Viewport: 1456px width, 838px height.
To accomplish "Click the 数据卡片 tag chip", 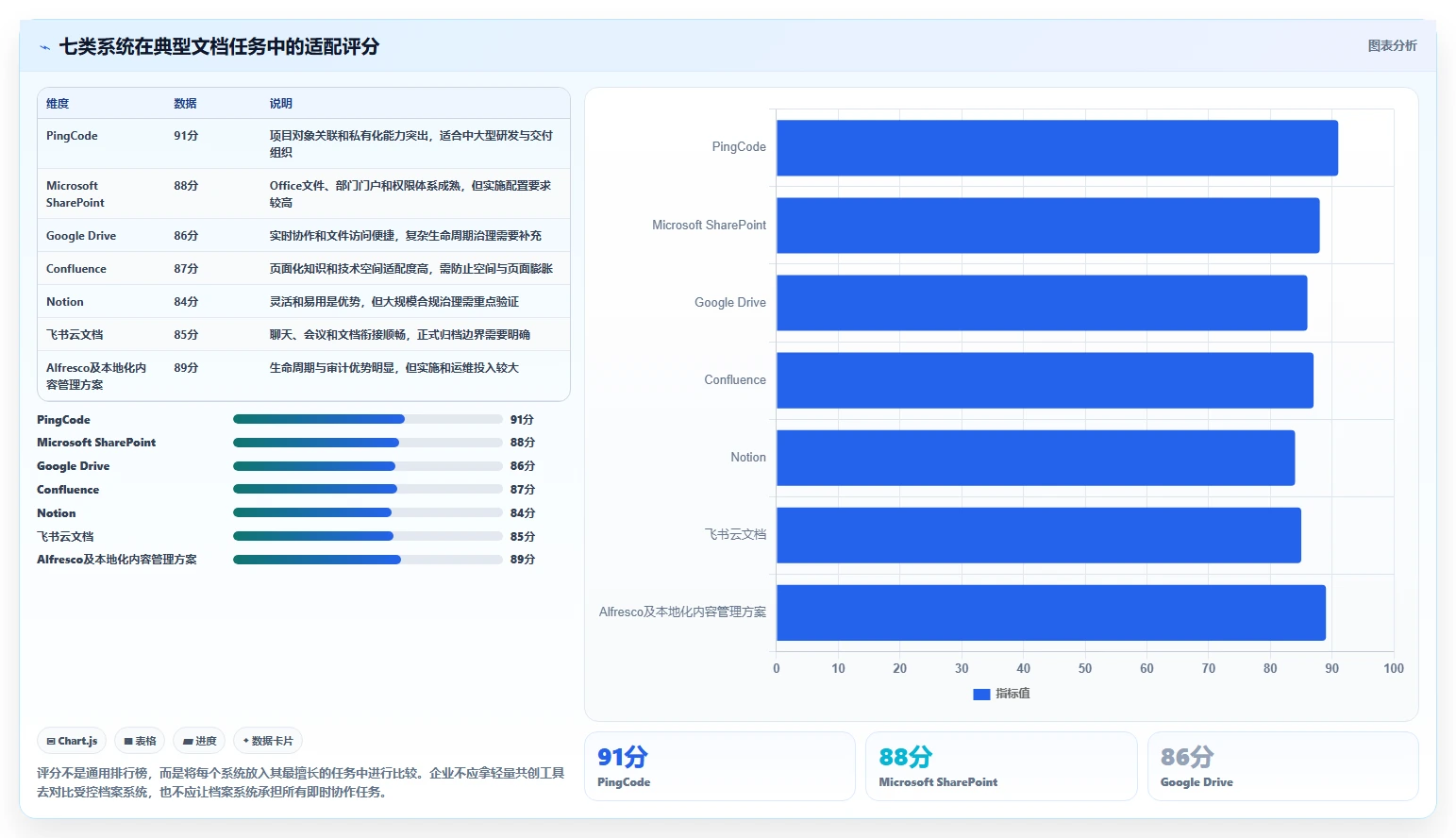I will (268, 741).
